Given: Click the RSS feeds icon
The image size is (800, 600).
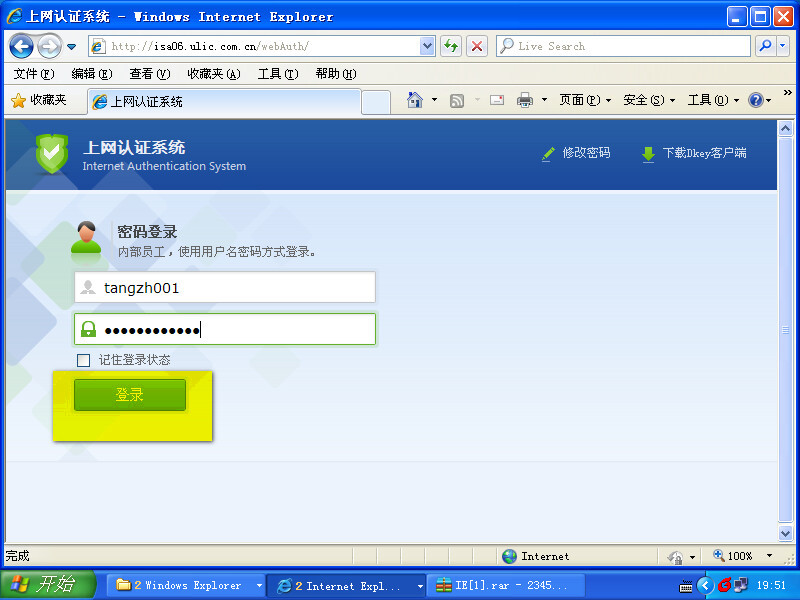Looking at the screenshot, I should (x=457, y=100).
